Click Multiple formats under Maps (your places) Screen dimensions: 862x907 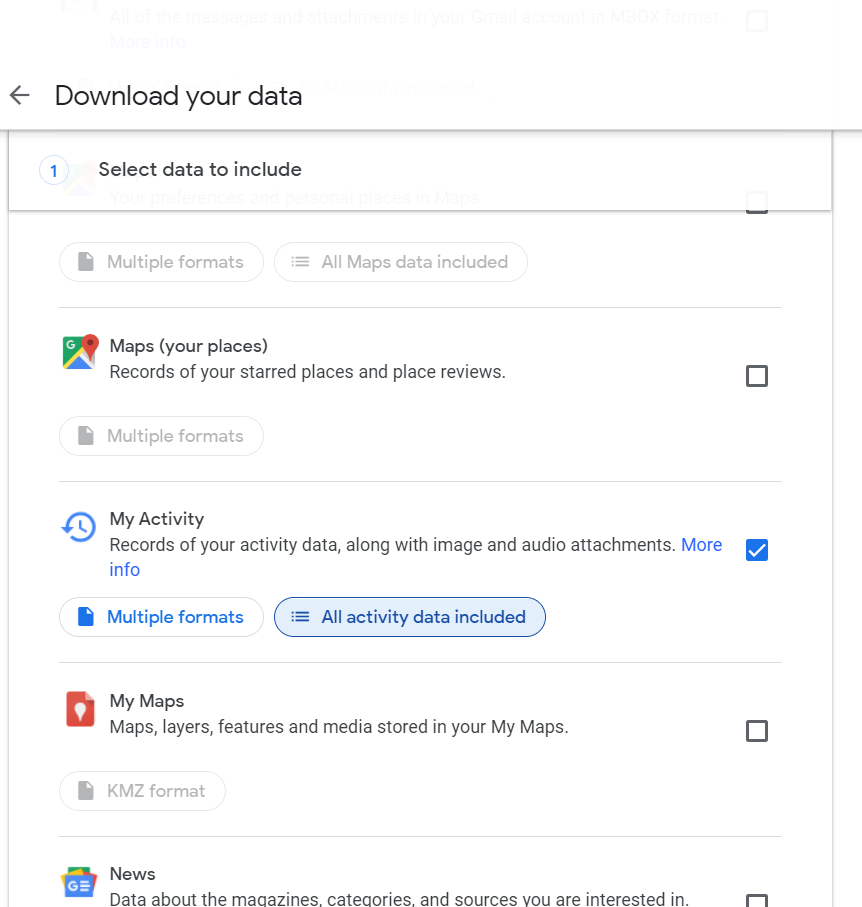pyautogui.click(x=162, y=436)
